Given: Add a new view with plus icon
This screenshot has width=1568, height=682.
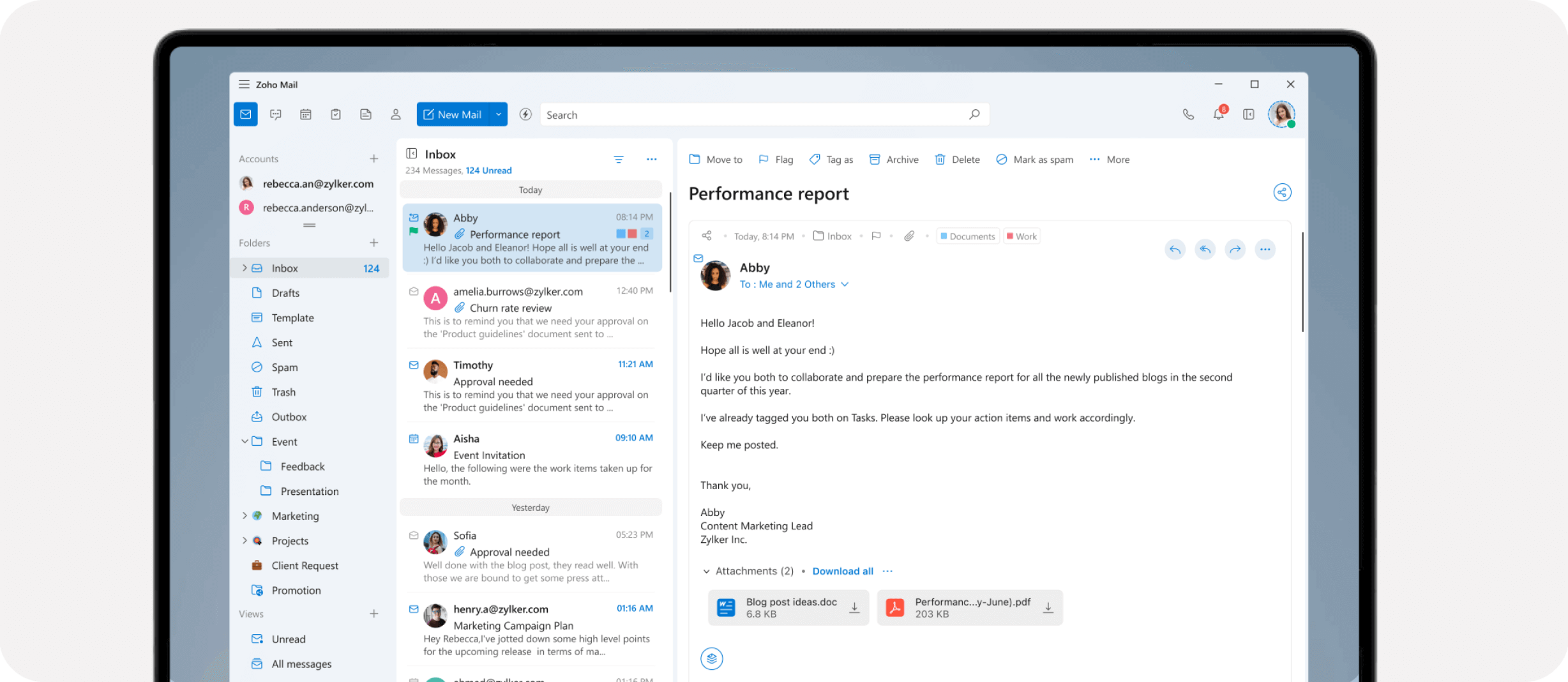Looking at the screenshot, I should pos(374,614).
